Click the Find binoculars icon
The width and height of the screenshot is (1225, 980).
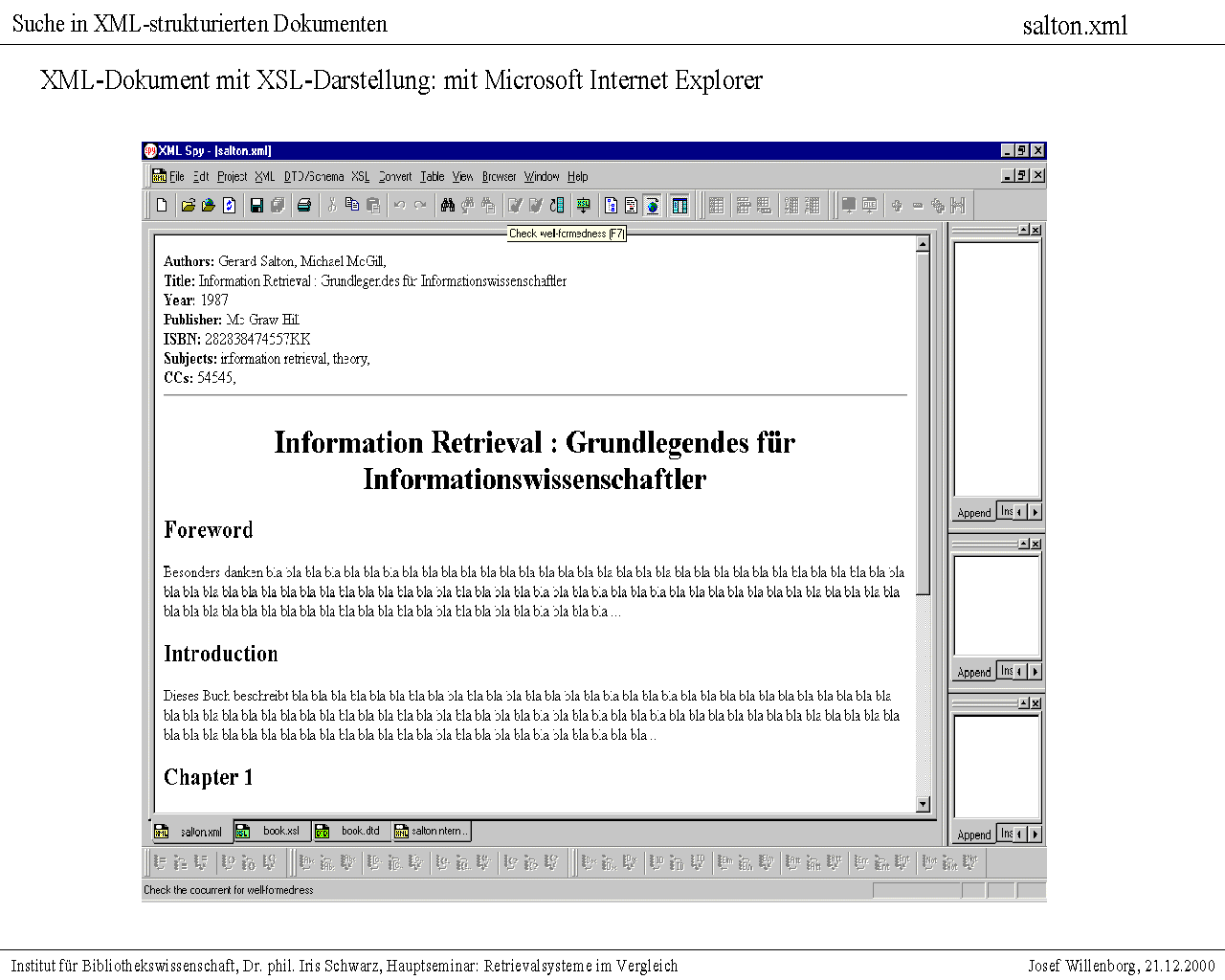(447, 205)
